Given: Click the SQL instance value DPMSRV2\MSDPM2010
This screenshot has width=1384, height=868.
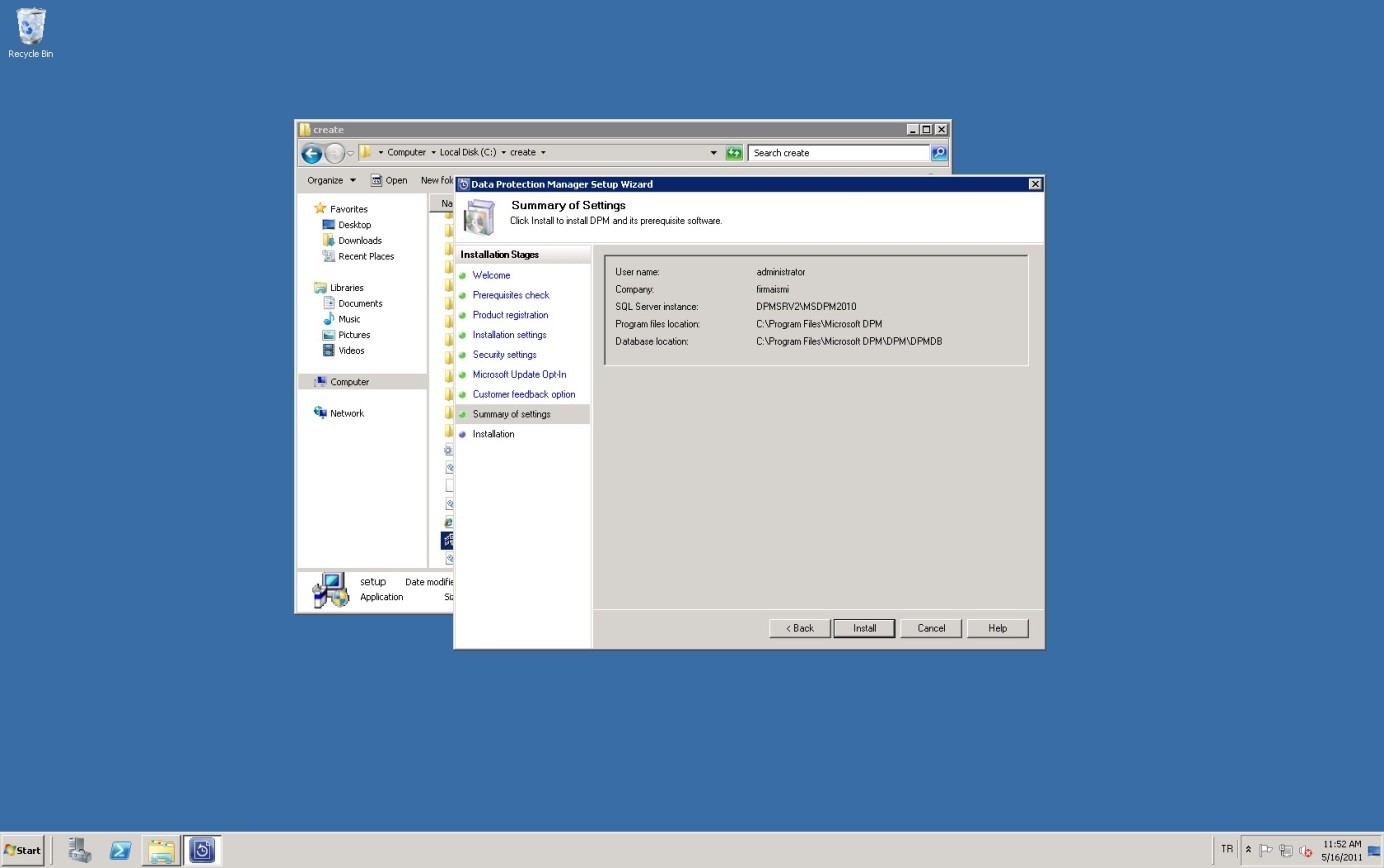Looking at the screenshot, I should (806, 307).
